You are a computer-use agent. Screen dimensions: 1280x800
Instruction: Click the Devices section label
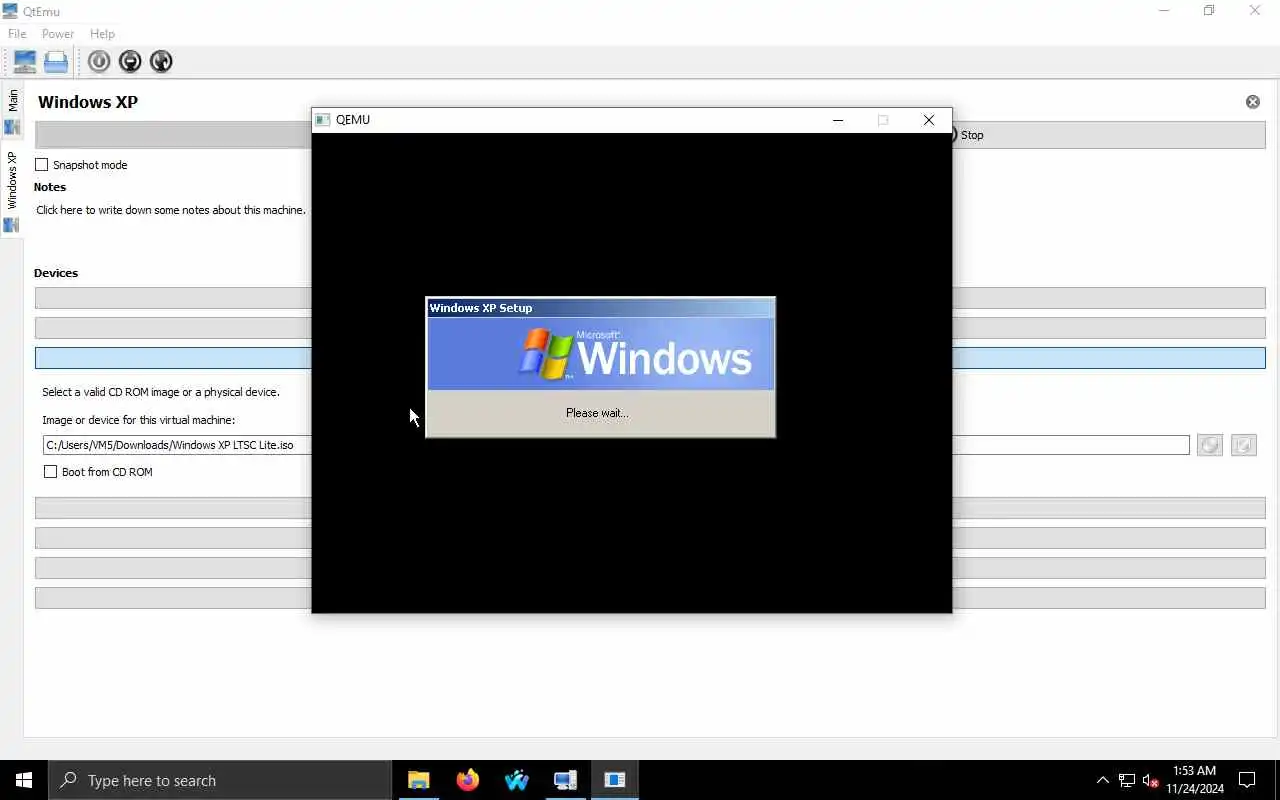point(56,273)
